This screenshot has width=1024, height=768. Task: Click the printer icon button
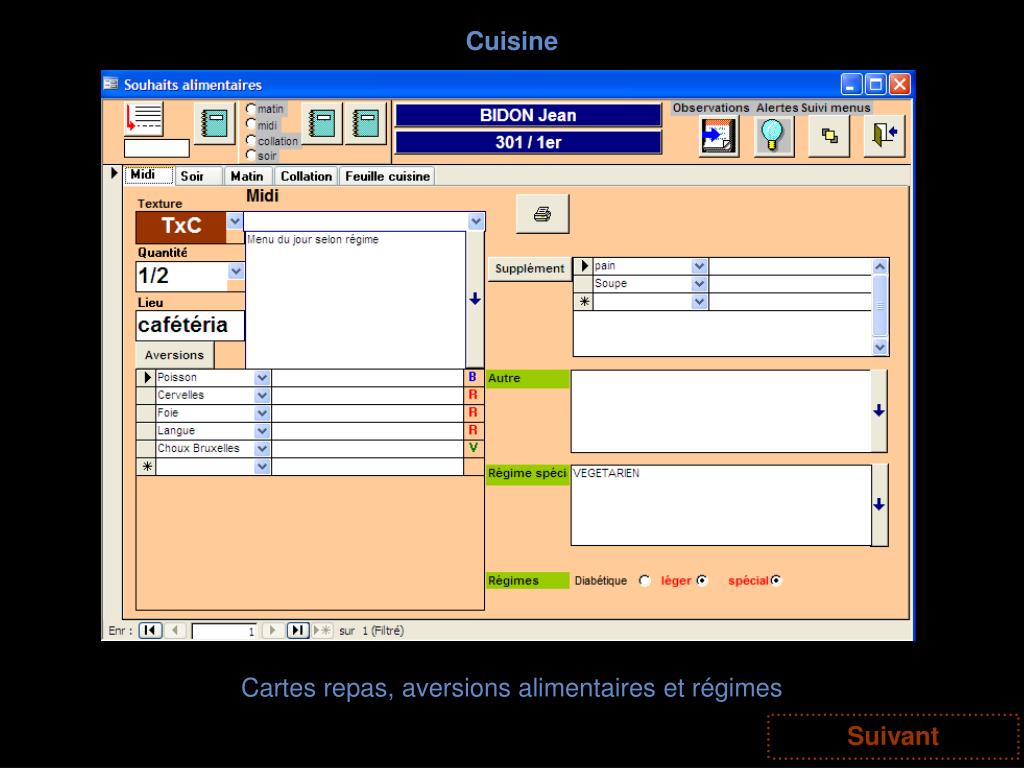point(543,214)
